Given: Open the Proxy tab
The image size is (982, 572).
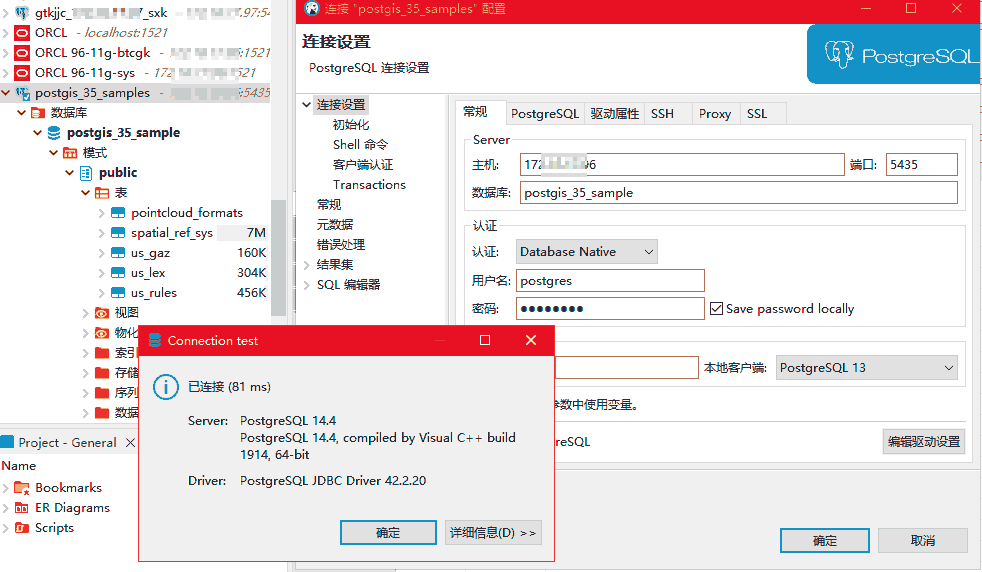Looking at the screenshot, I should click(715, 113).
